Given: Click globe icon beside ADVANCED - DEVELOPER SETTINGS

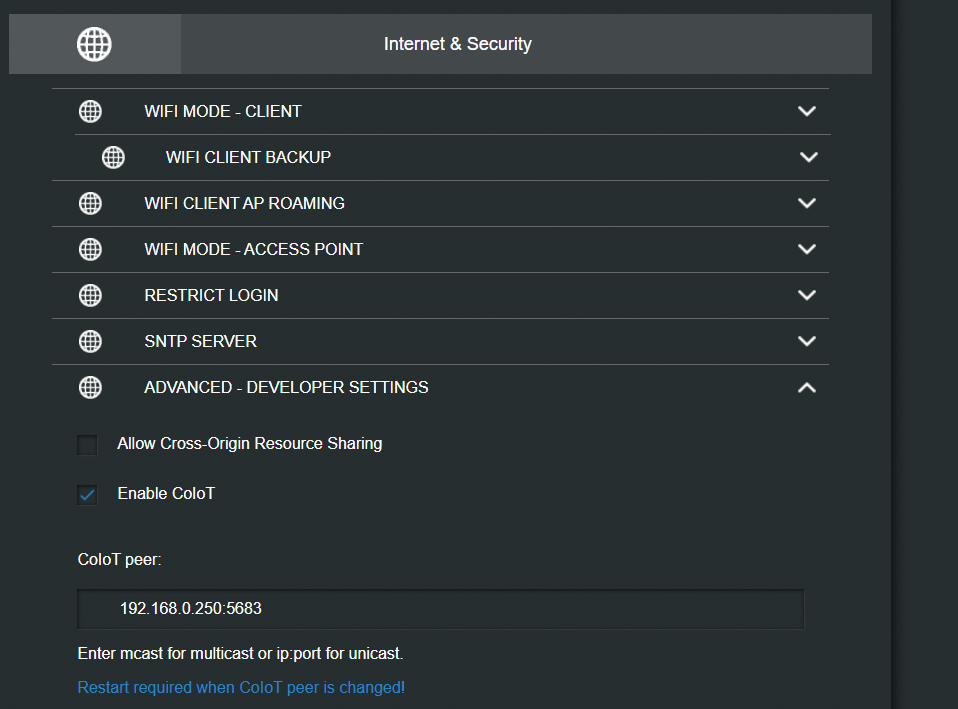Looking at the screenshot, I should pos(90,387).
